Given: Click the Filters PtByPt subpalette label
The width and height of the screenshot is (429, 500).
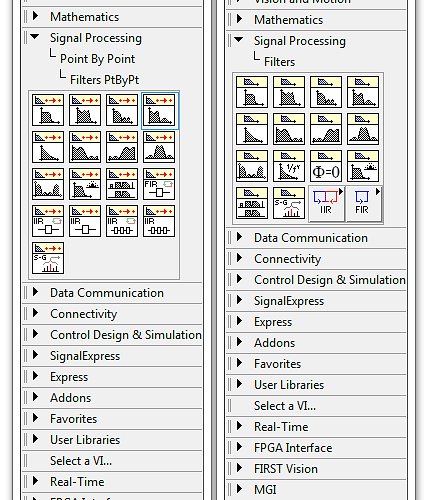Looking at the screenshot, I should click(104, 80).
